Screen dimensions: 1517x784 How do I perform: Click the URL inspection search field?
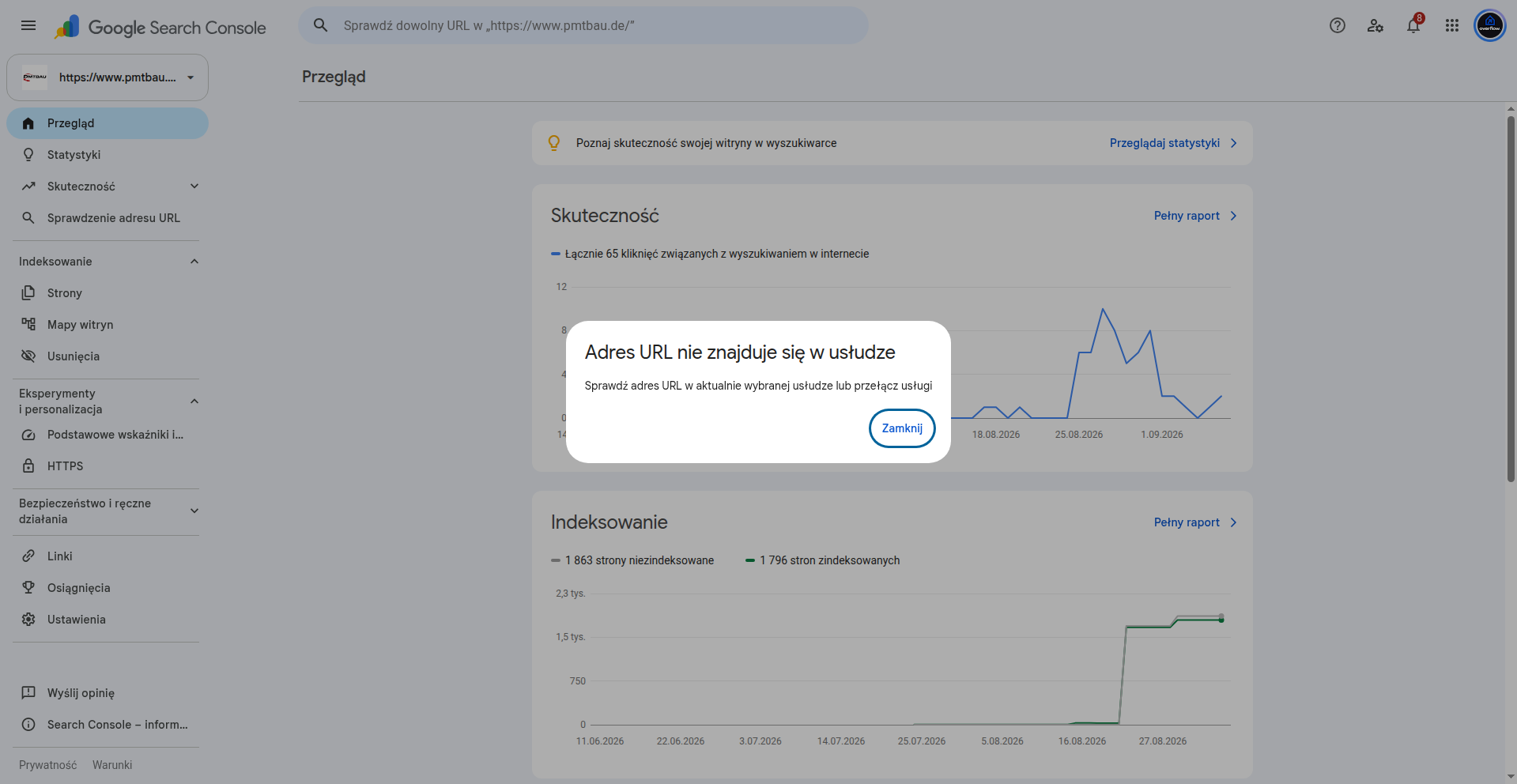pyautogui.click(x=583, y=25)
